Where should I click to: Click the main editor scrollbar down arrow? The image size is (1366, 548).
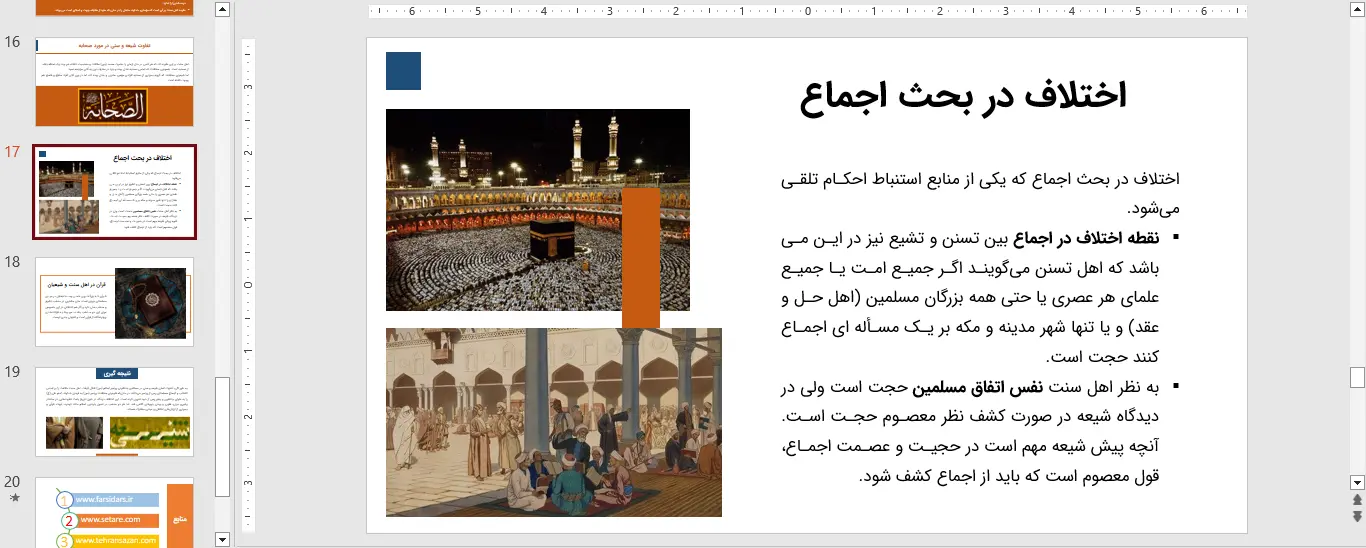(1357, 481)
